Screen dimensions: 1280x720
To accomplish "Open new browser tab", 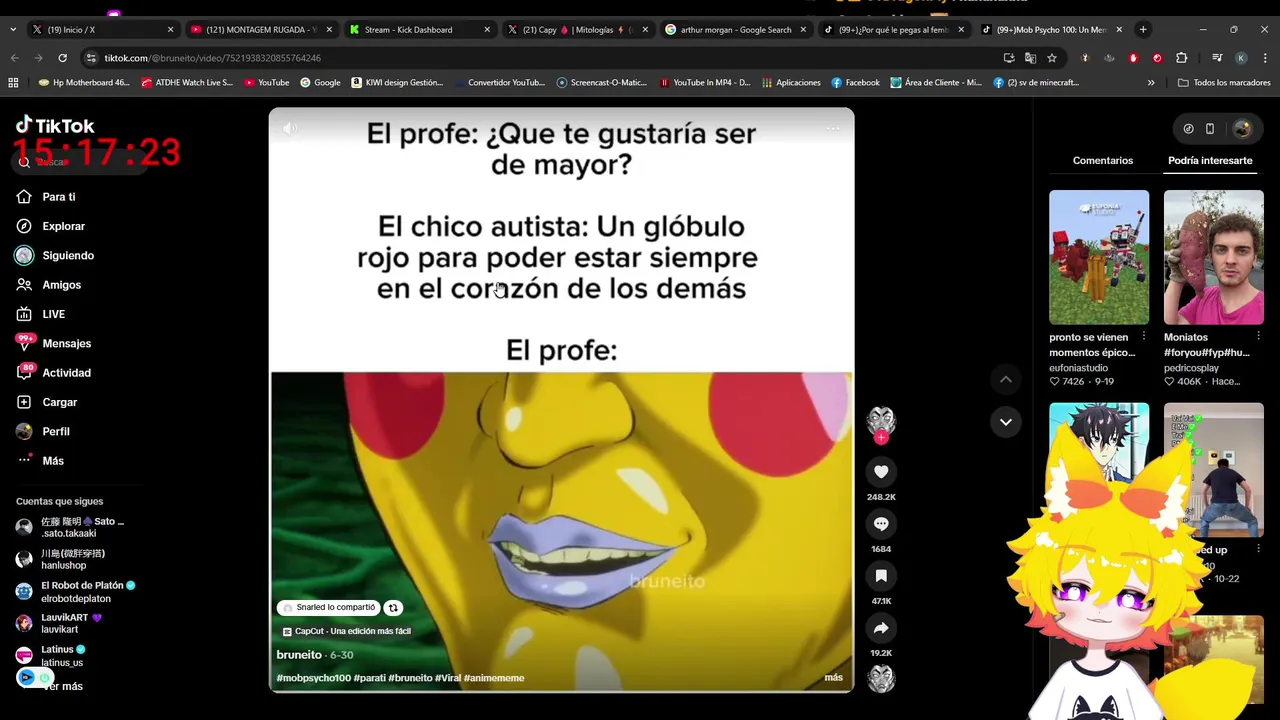I will (x=1143, y=30).
